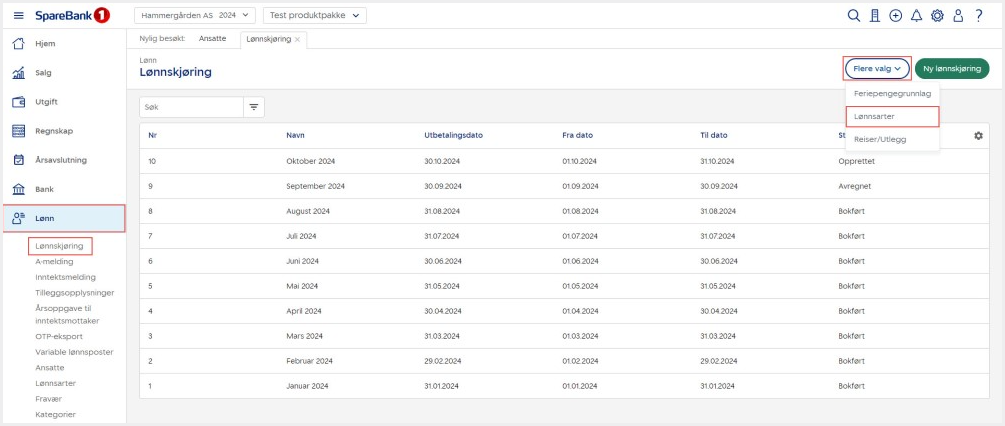Click the search magnifier icon in header
This screenshot has width=1005, height=426.
(x=853, y=16)
